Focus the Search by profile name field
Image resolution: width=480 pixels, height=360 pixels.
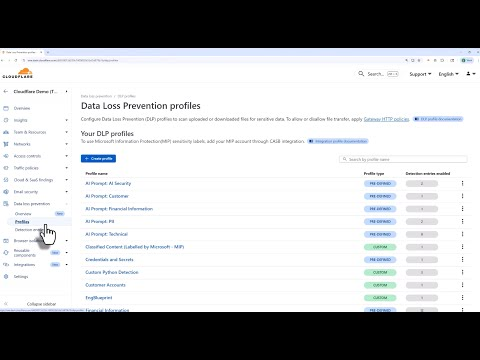coord(403,159)
